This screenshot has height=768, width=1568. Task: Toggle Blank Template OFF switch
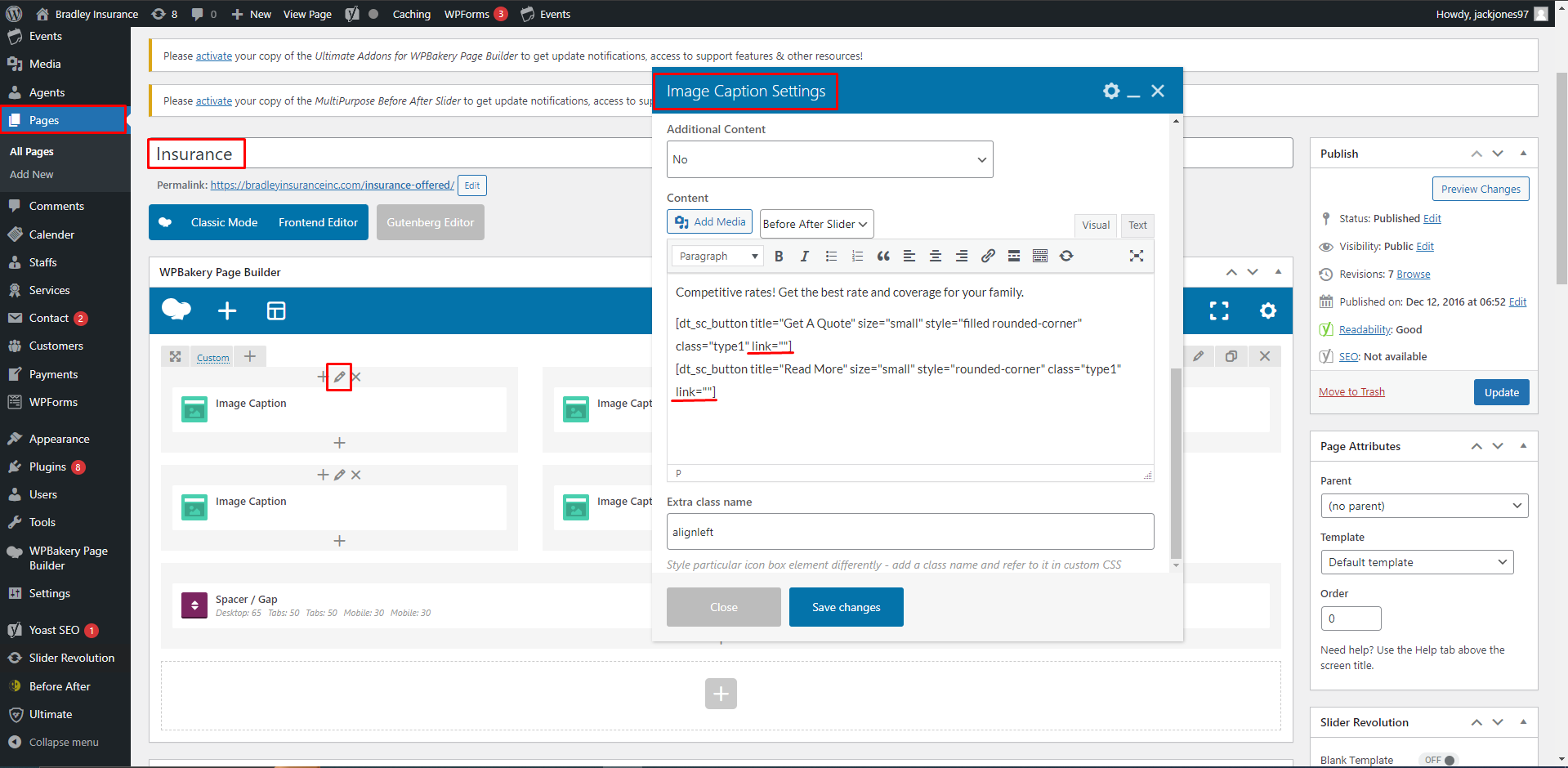coord(1439,760)
